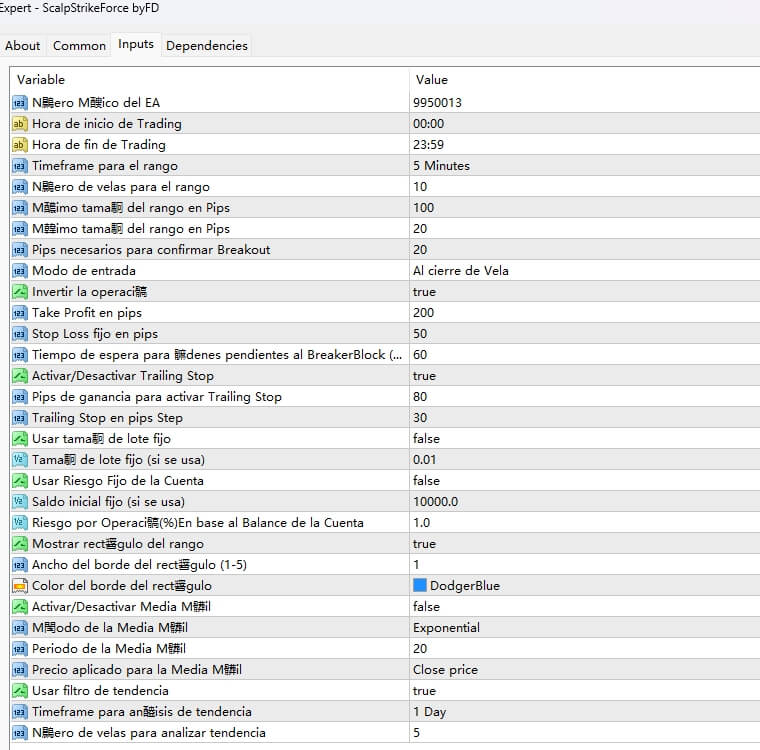Select the magic number value 9950013 field
This screenshot has height=750, width=760.
[437, 103]
